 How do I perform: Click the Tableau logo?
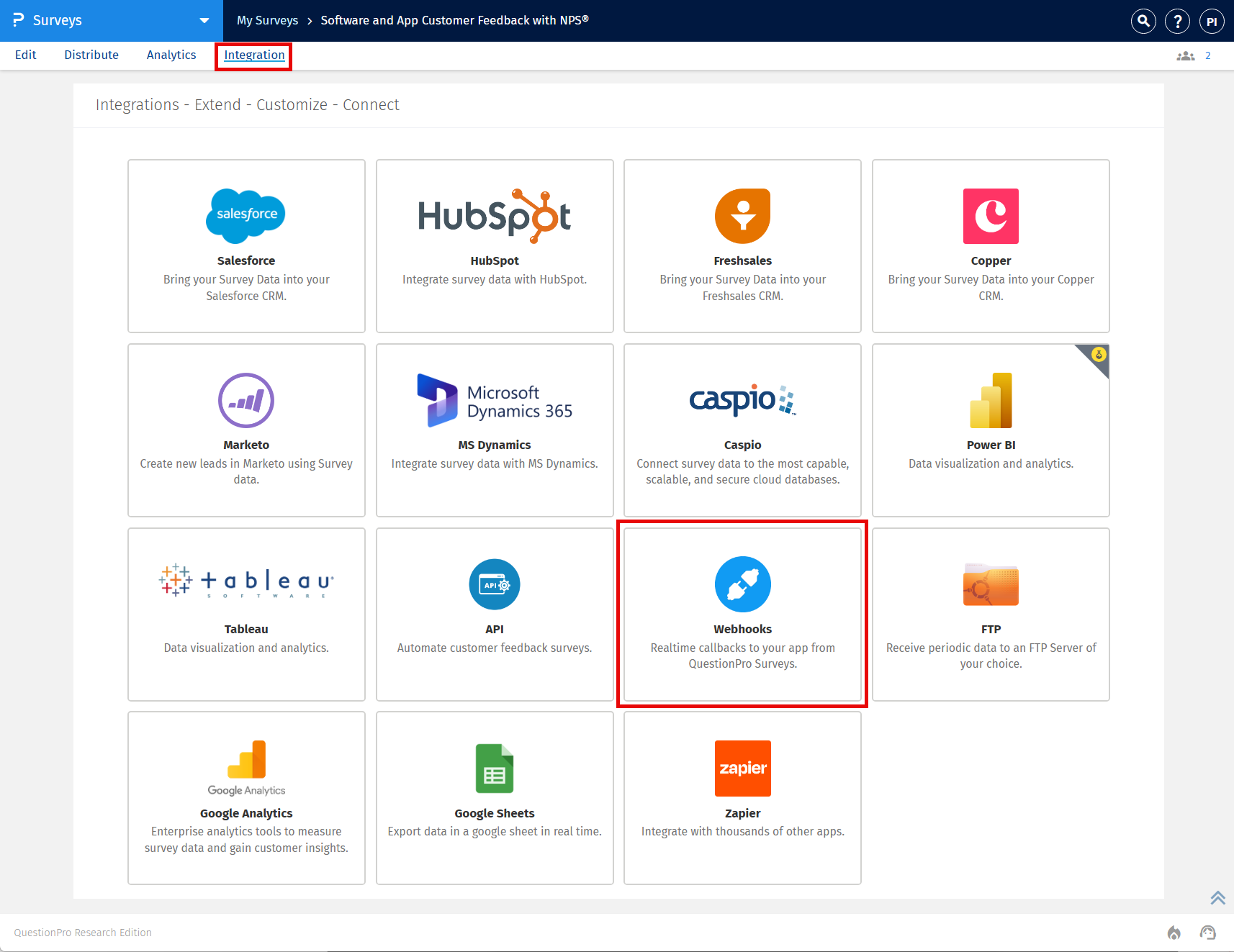246,581
